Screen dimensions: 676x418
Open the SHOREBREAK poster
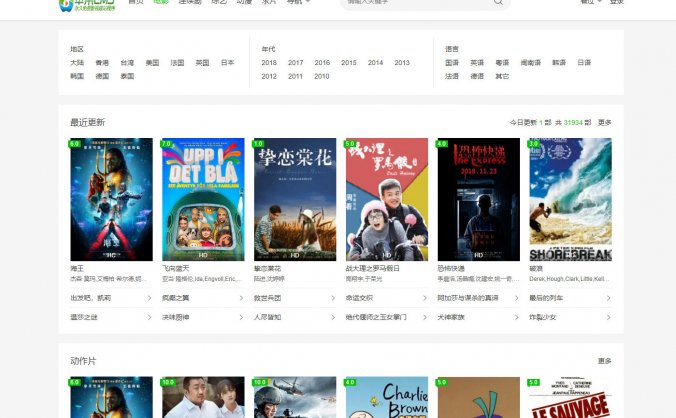click(x=570, y=200)
